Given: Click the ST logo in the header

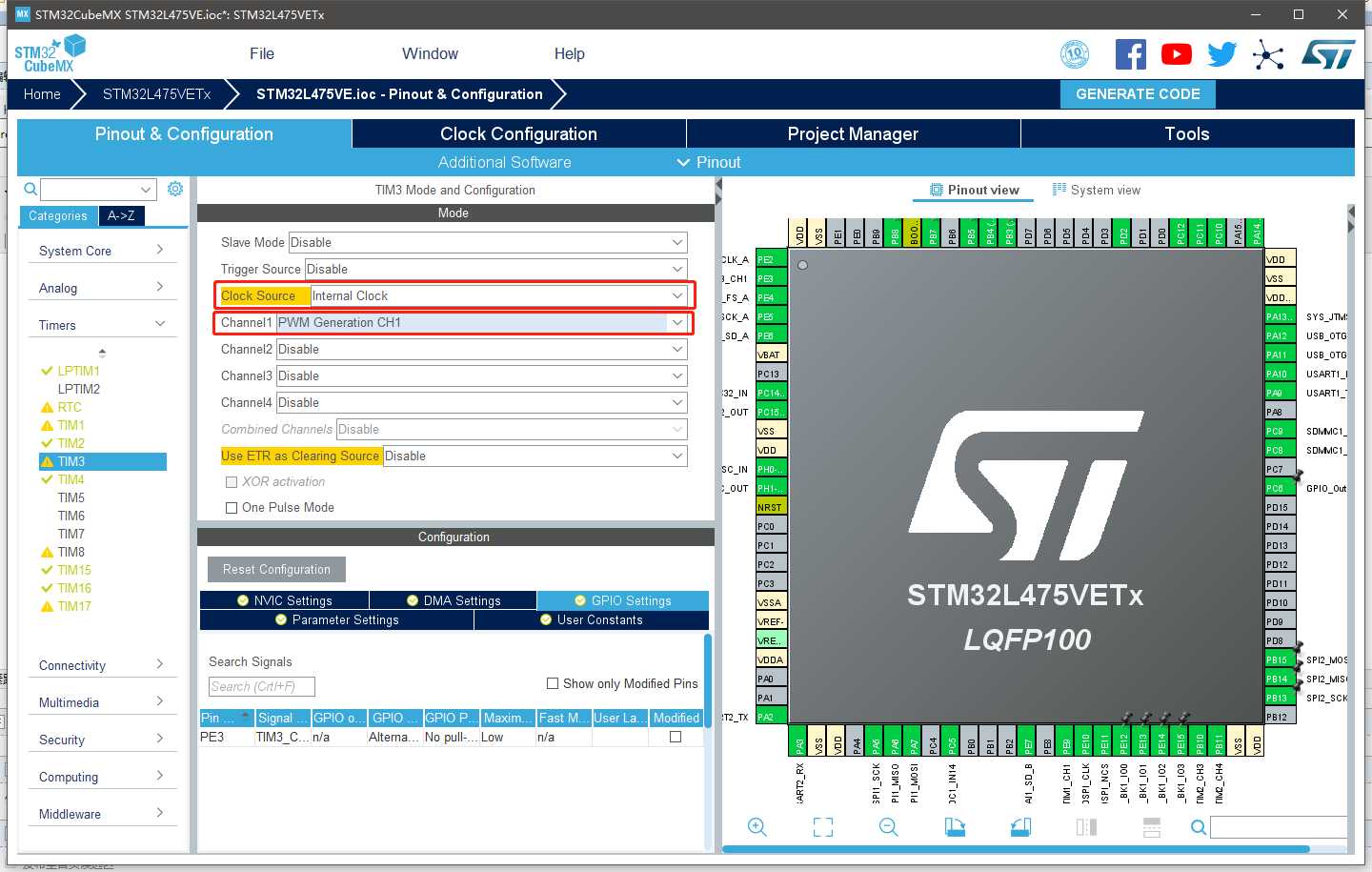Looking at the screenshot, I should pos(1328,54).
